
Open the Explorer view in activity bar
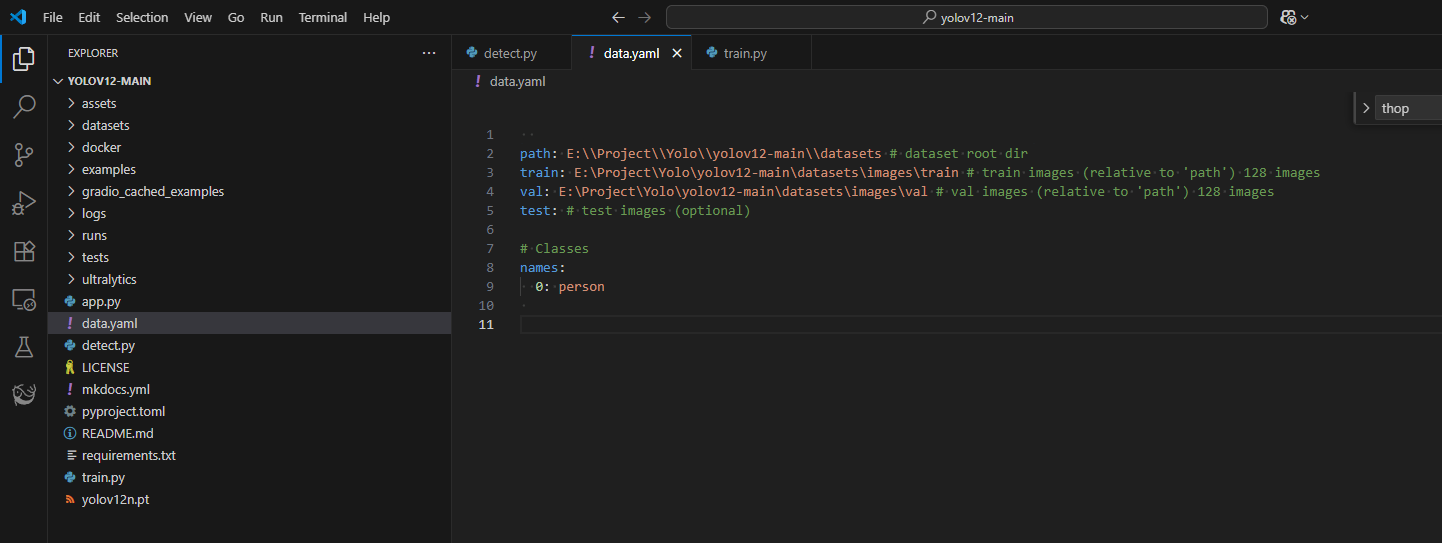[x=24, y=59]
